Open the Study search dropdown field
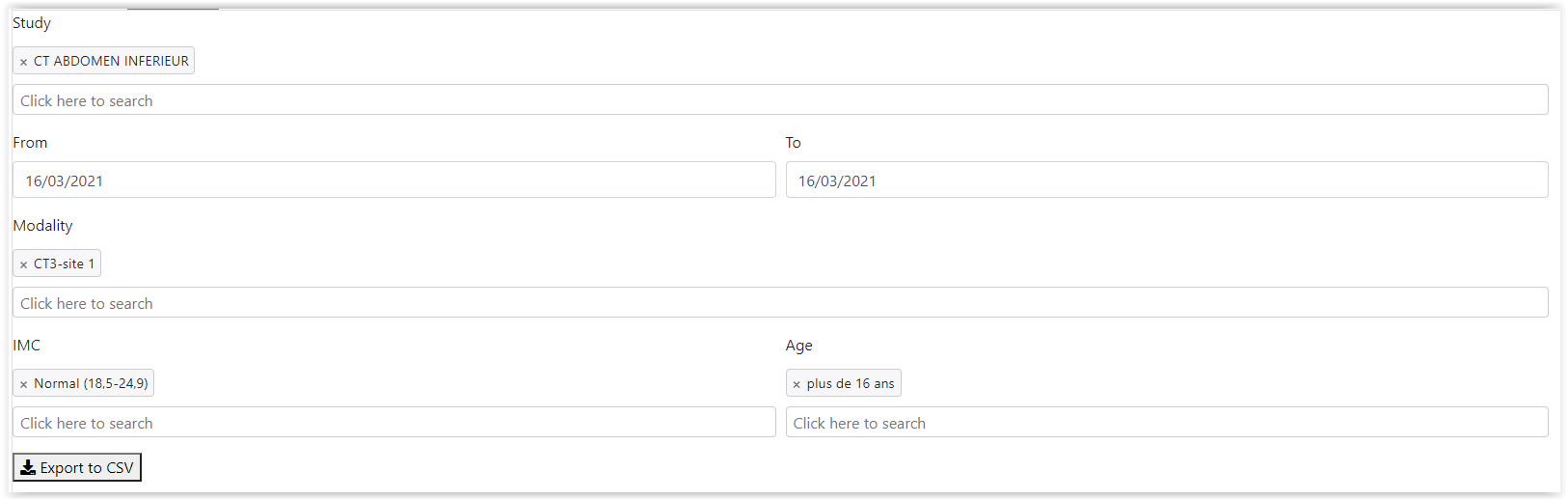 (779, 100)
